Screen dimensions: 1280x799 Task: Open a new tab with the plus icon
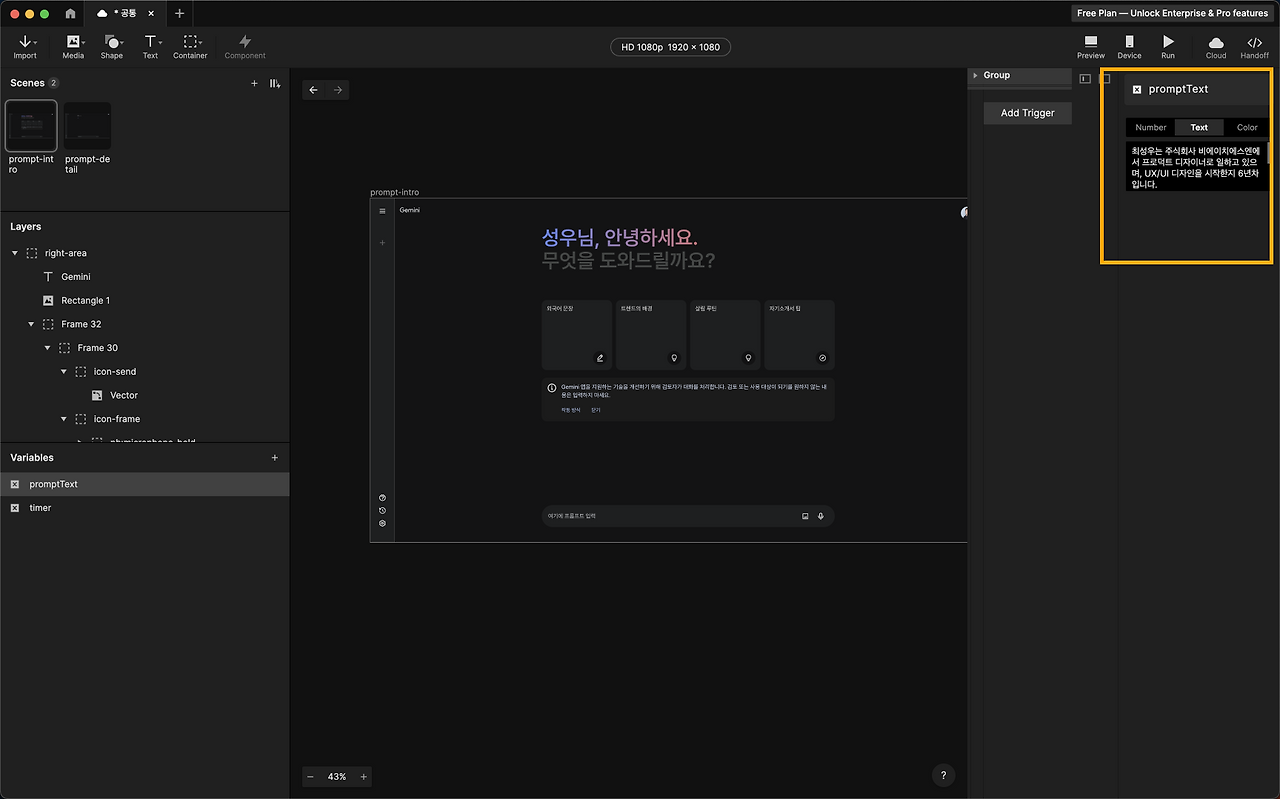[x=180, y=13]
